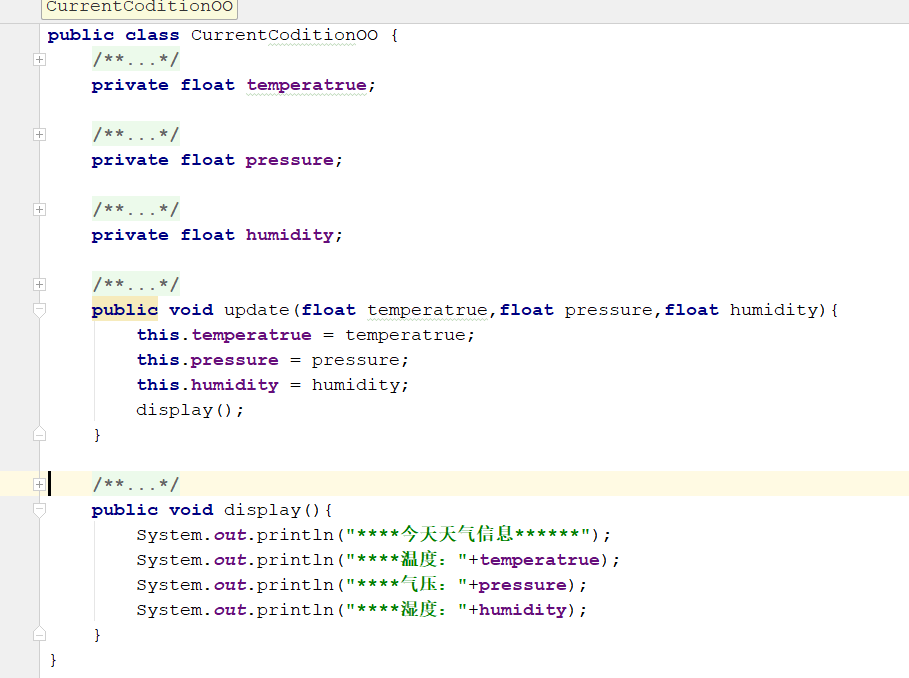This screenshot has height=678, width=909.
Task: Click the 温度 string literal
Action: [x=407, y=560]
